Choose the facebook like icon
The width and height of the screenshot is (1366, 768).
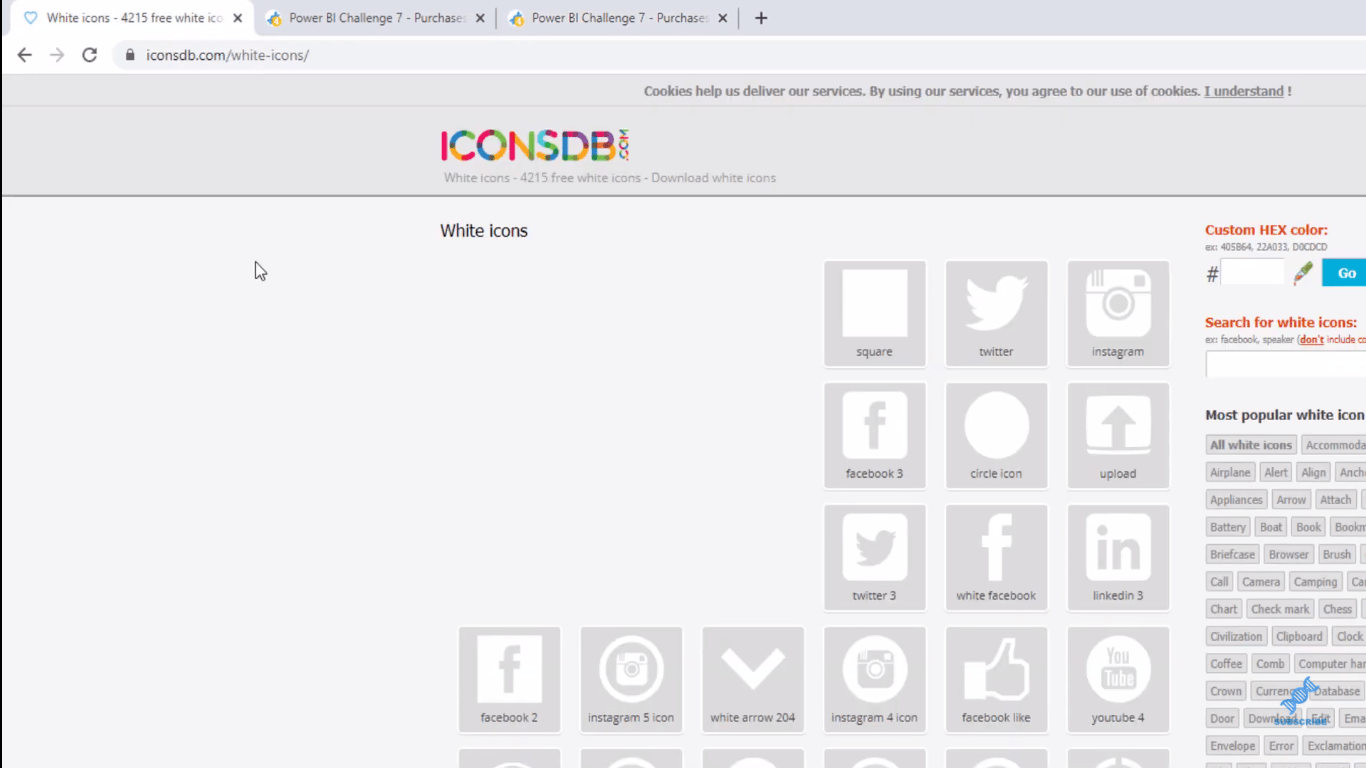[x=997, y=679]
